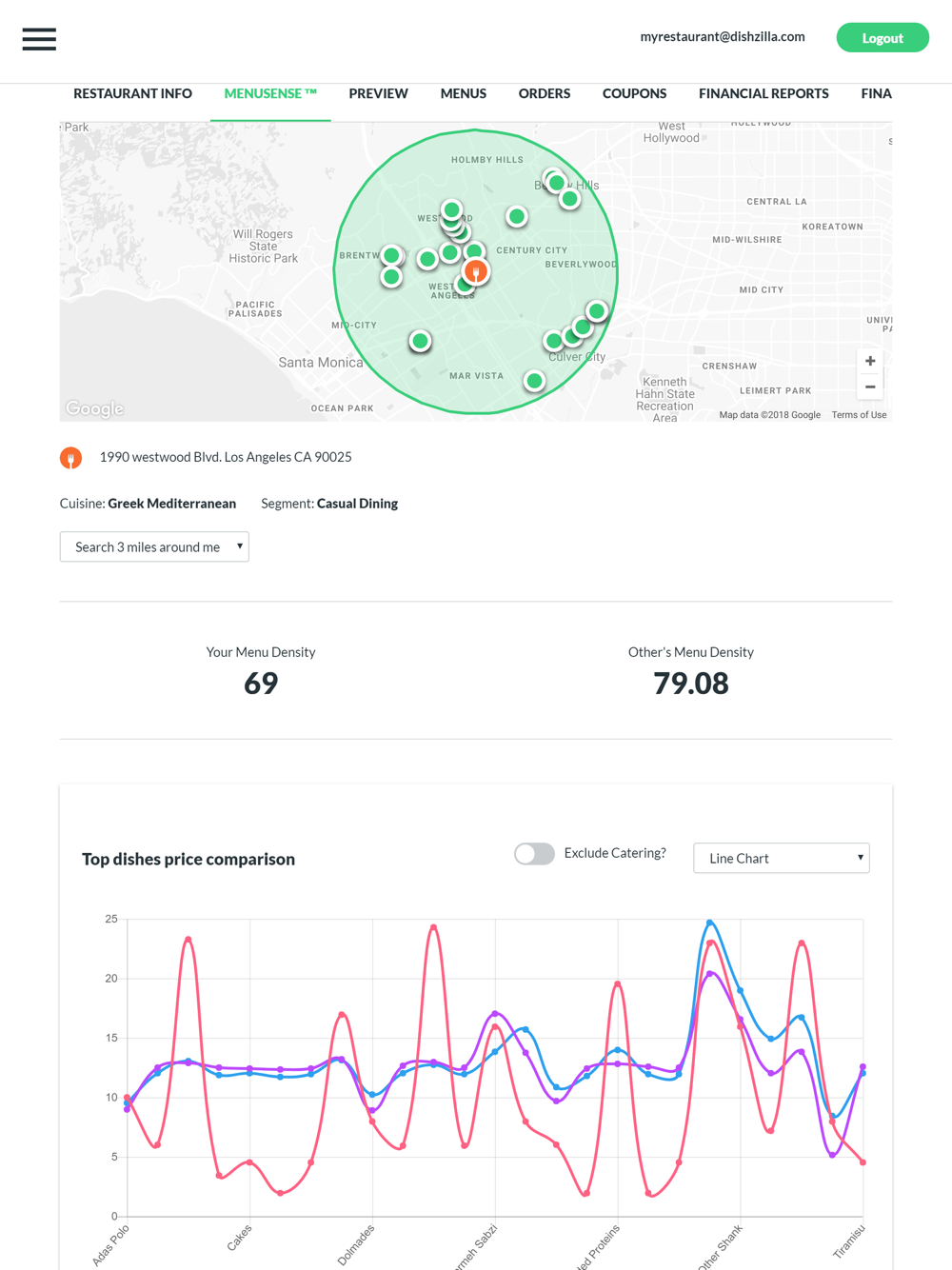Switch to the Orders tab
Viewport: 952px width, 1270px height.
click(545, 93)
